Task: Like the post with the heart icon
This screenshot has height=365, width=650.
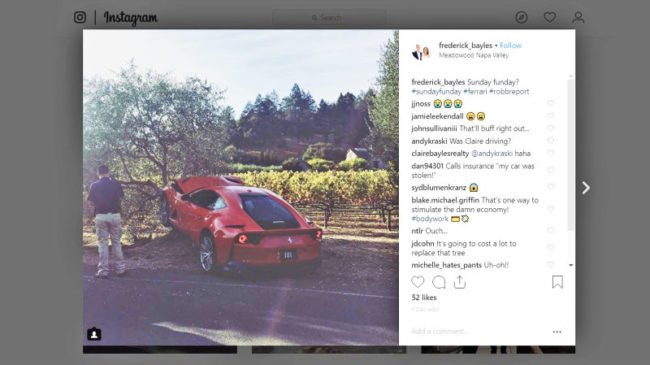Action: click(x=417, y=282)
